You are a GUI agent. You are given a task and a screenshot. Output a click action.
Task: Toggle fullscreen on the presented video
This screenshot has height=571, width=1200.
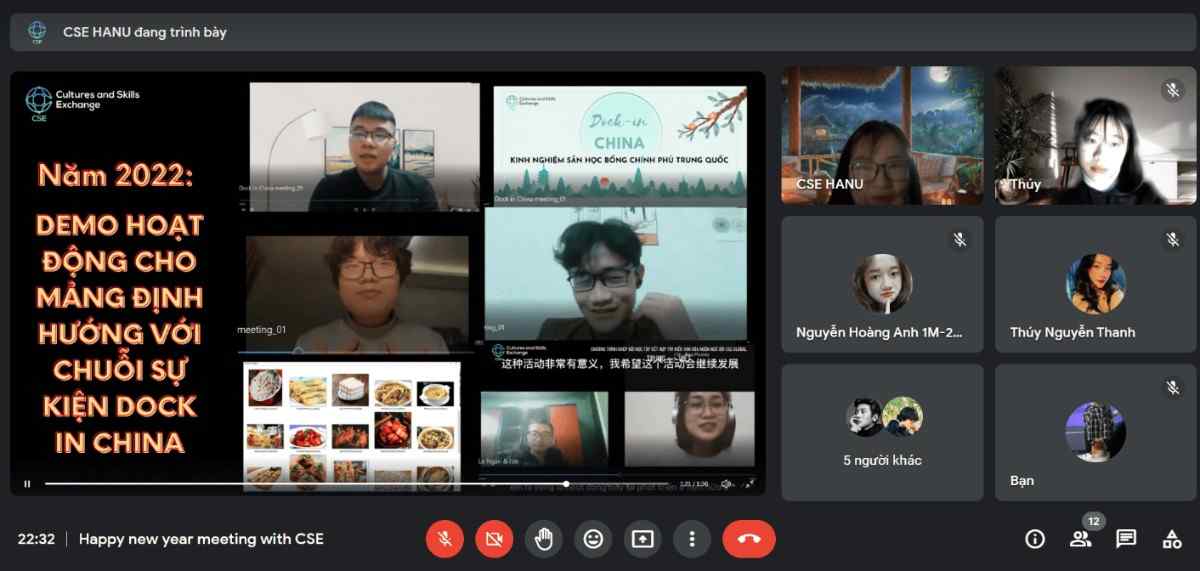pos(749,484)
